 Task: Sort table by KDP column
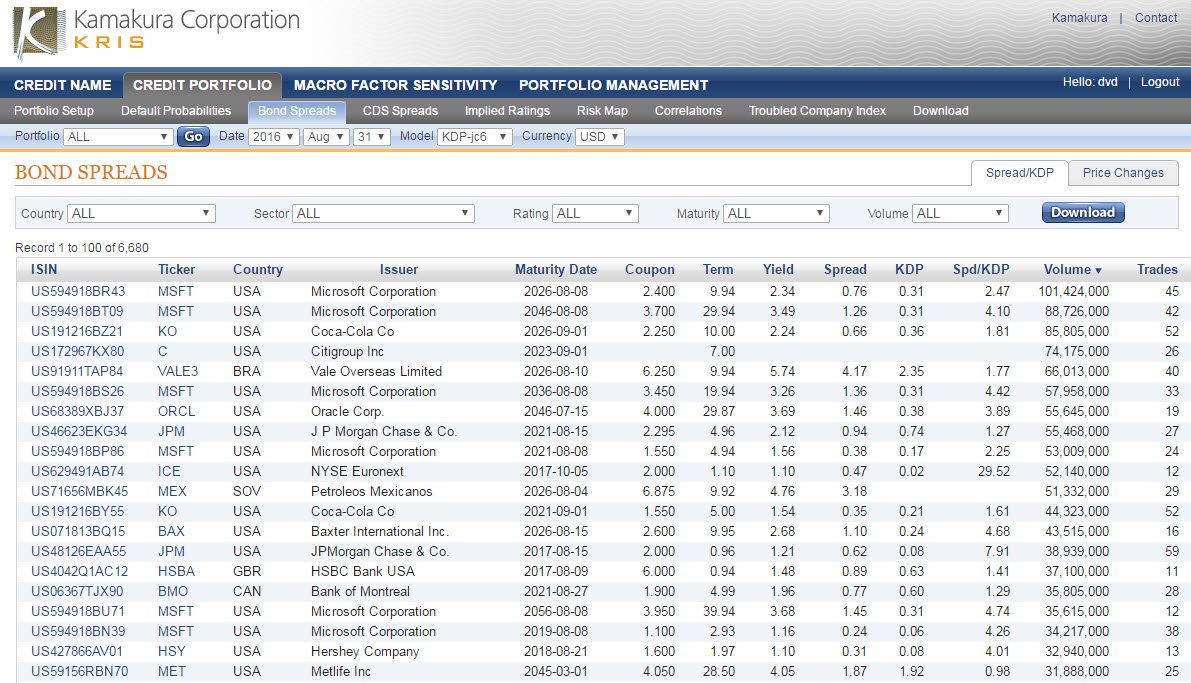coord(909,269)
